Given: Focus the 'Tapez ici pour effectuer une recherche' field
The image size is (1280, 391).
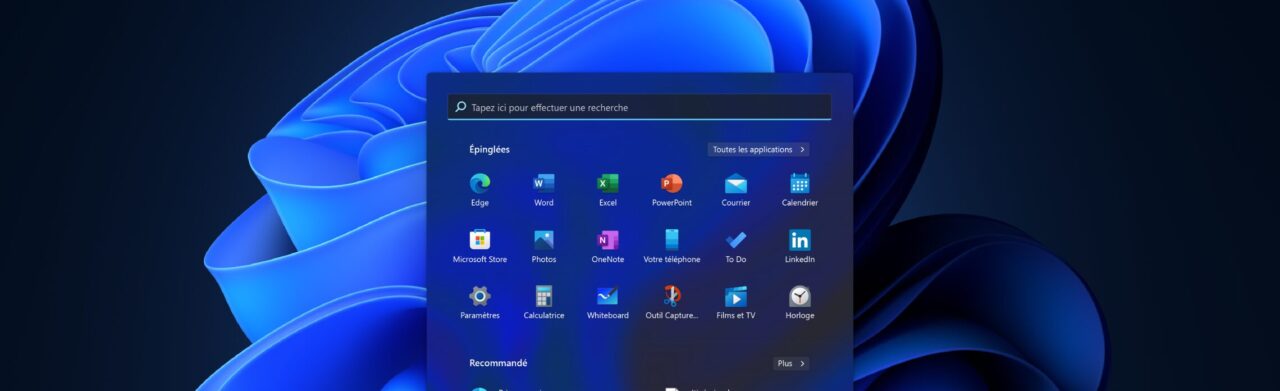Looking at the screenshot, I should click(x=639, y=107).
